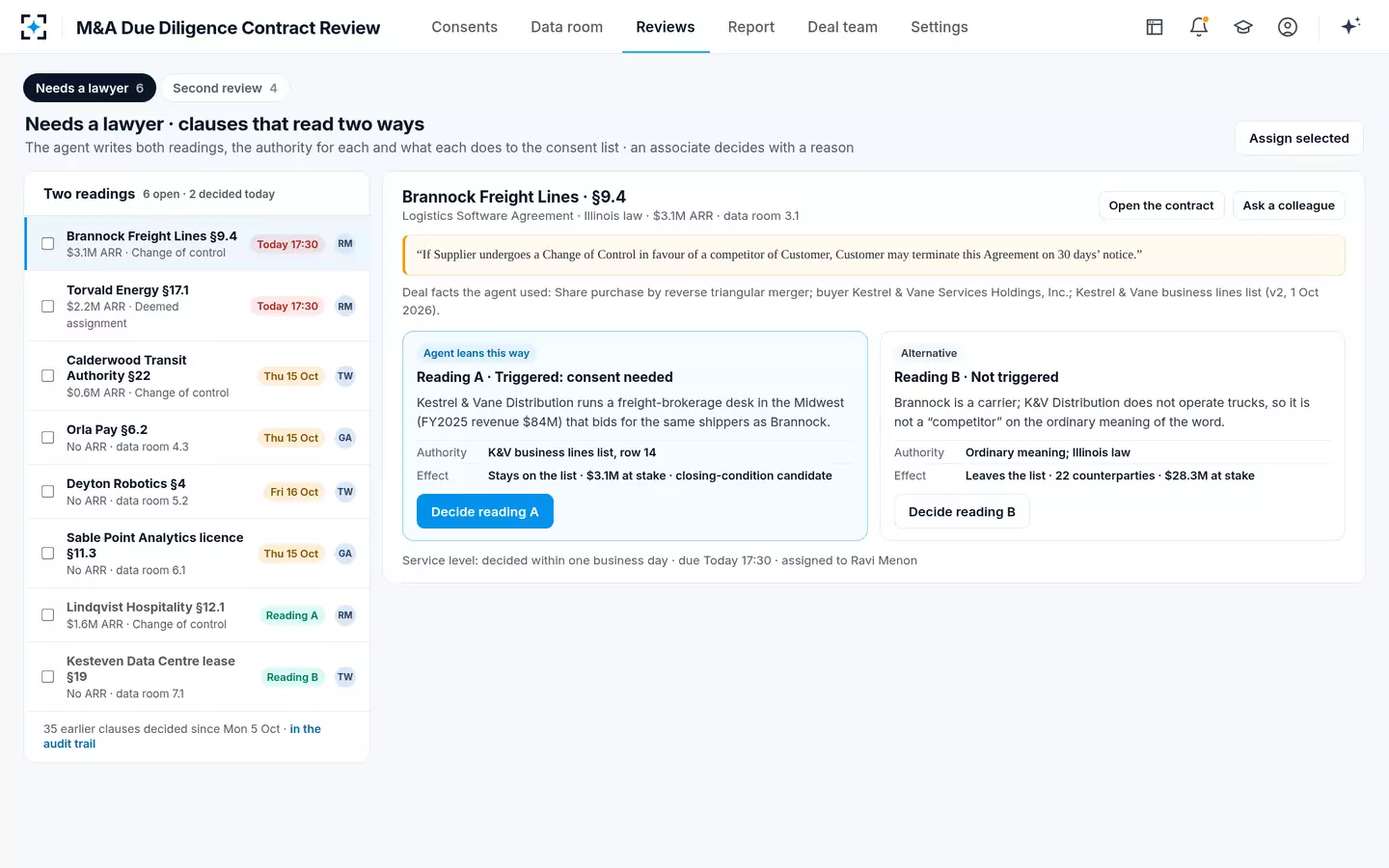This screenshot has height=868, width=1389.
Task: Tick the Lindqvist Hospitality §12.1 checkbox
Action: [x=47, y=615]
